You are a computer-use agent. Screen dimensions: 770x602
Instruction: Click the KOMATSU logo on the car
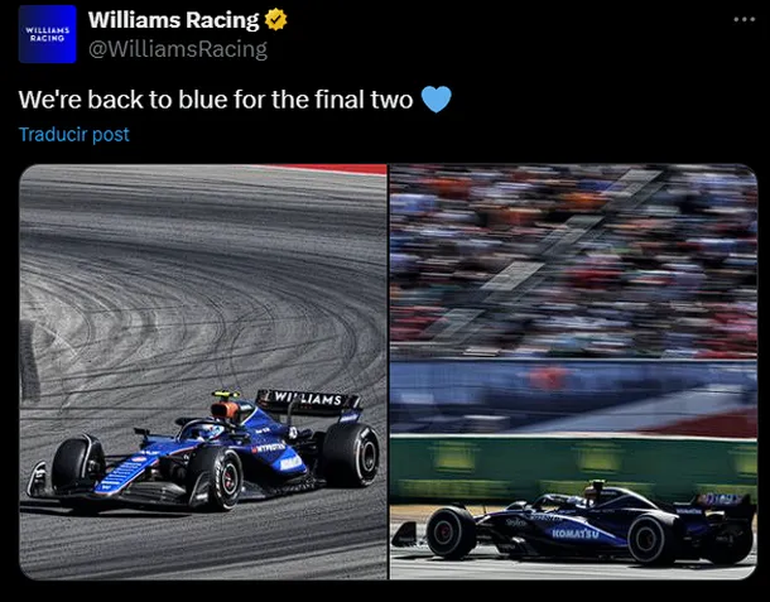[575, 533]
